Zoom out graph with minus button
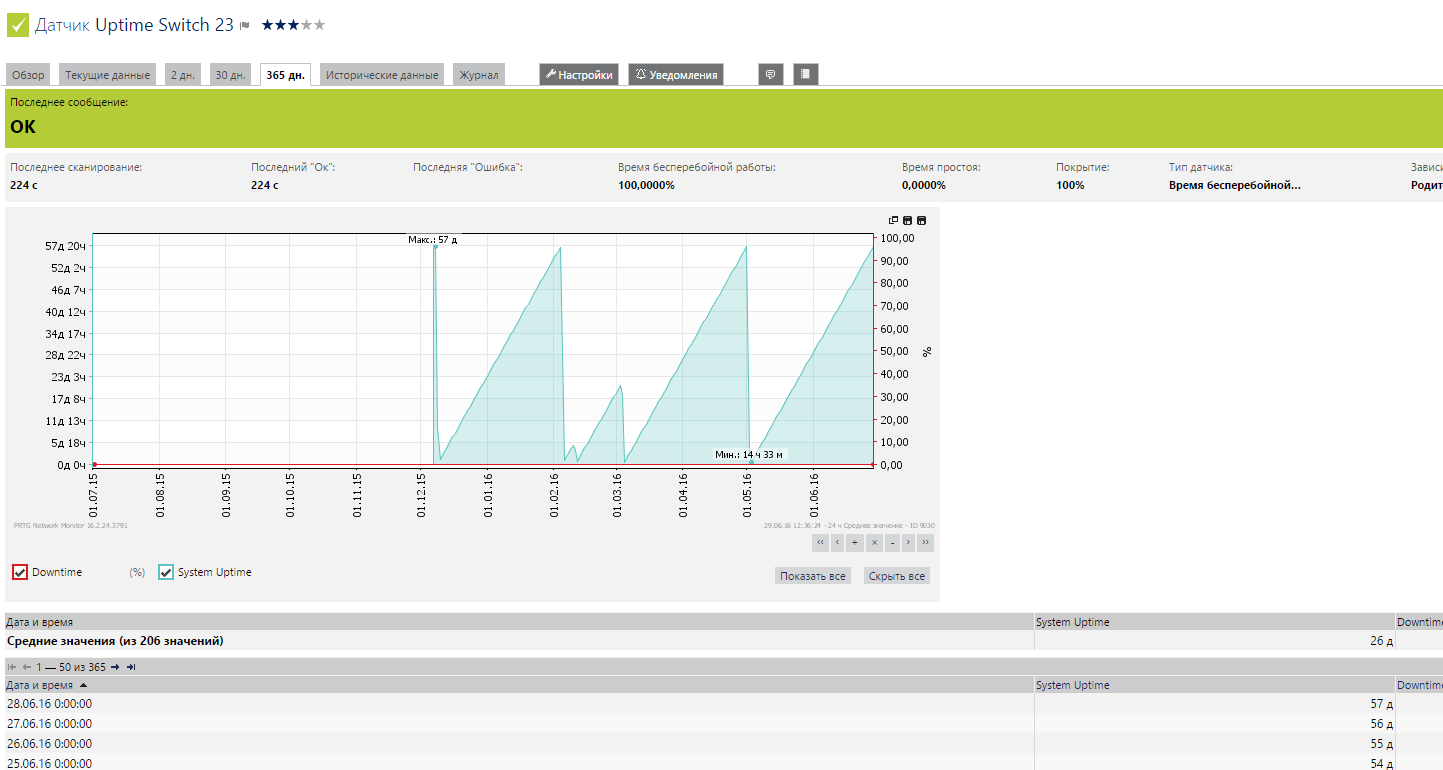The height and width of the screenshot is (770, 1443). coord(891,543)
